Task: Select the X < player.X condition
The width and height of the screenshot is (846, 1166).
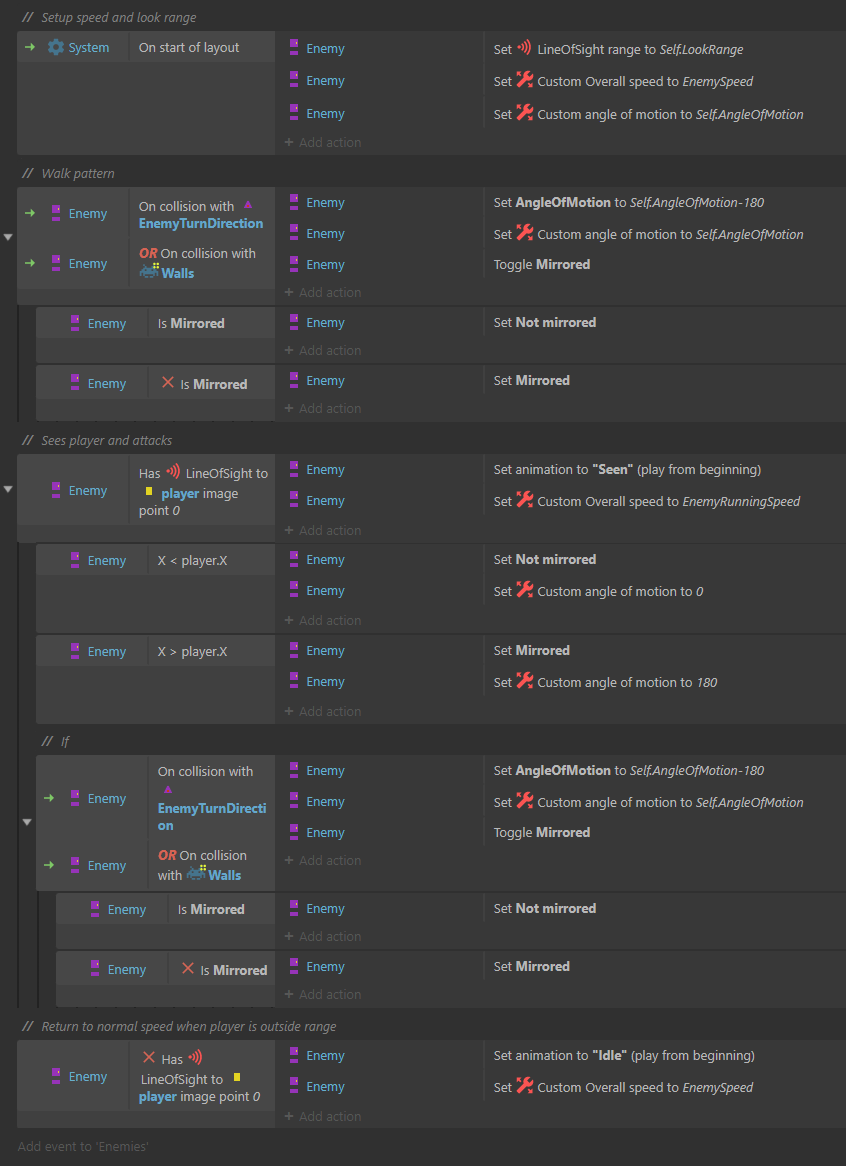Action: pos(192,560)
